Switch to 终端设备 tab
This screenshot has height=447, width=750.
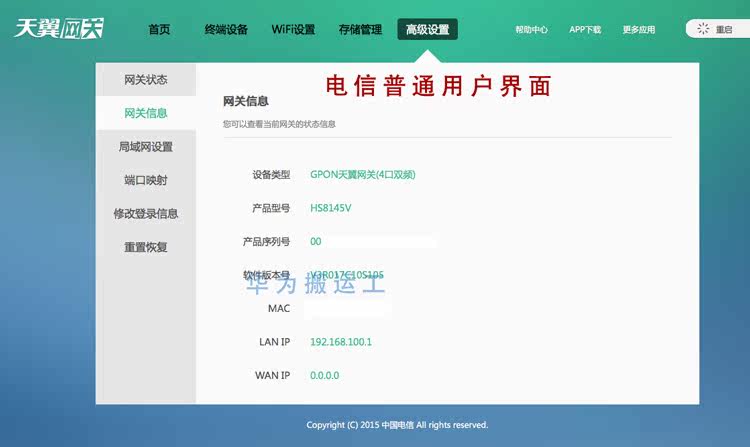pyautogui.click(x=226, y=30)
